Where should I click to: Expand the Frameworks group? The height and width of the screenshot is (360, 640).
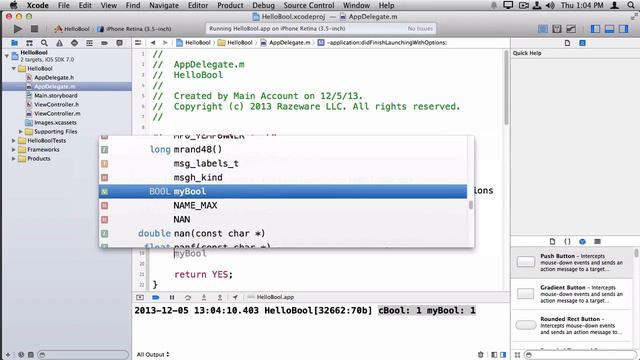pos(14,149)
